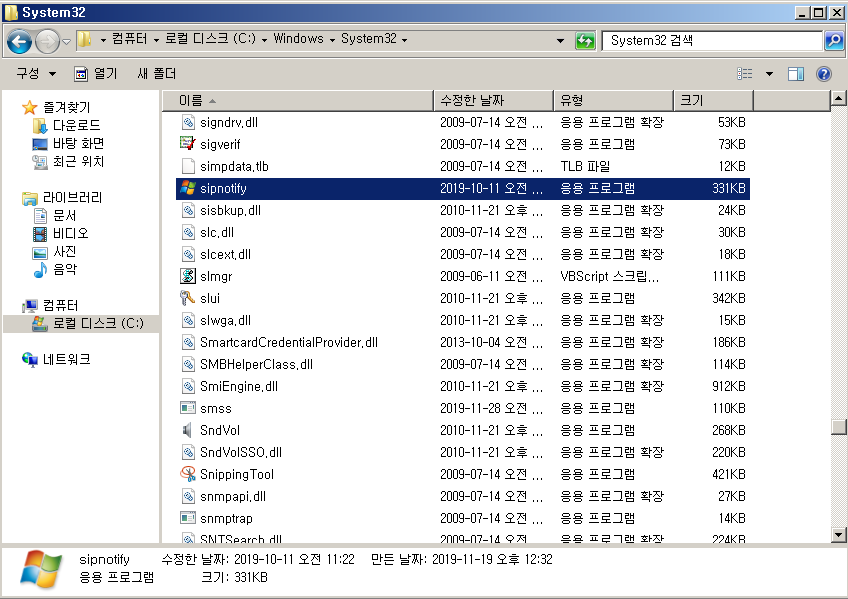Go back with the Back arrow button
Viewport: 848px width, 599px height.
(x=19, y=41)
